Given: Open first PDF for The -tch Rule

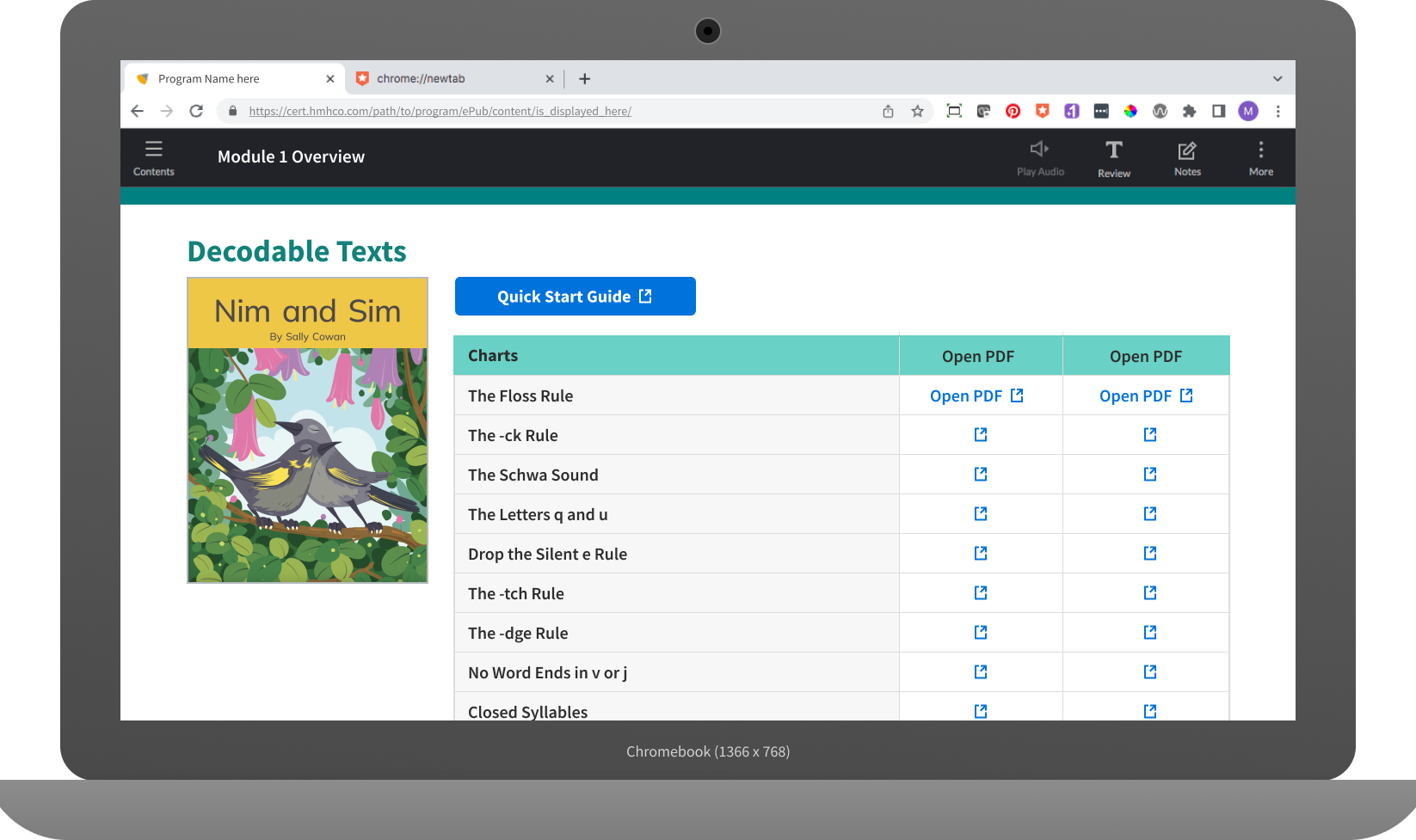Looking at the screenshot, I should [x=981, y=593].
